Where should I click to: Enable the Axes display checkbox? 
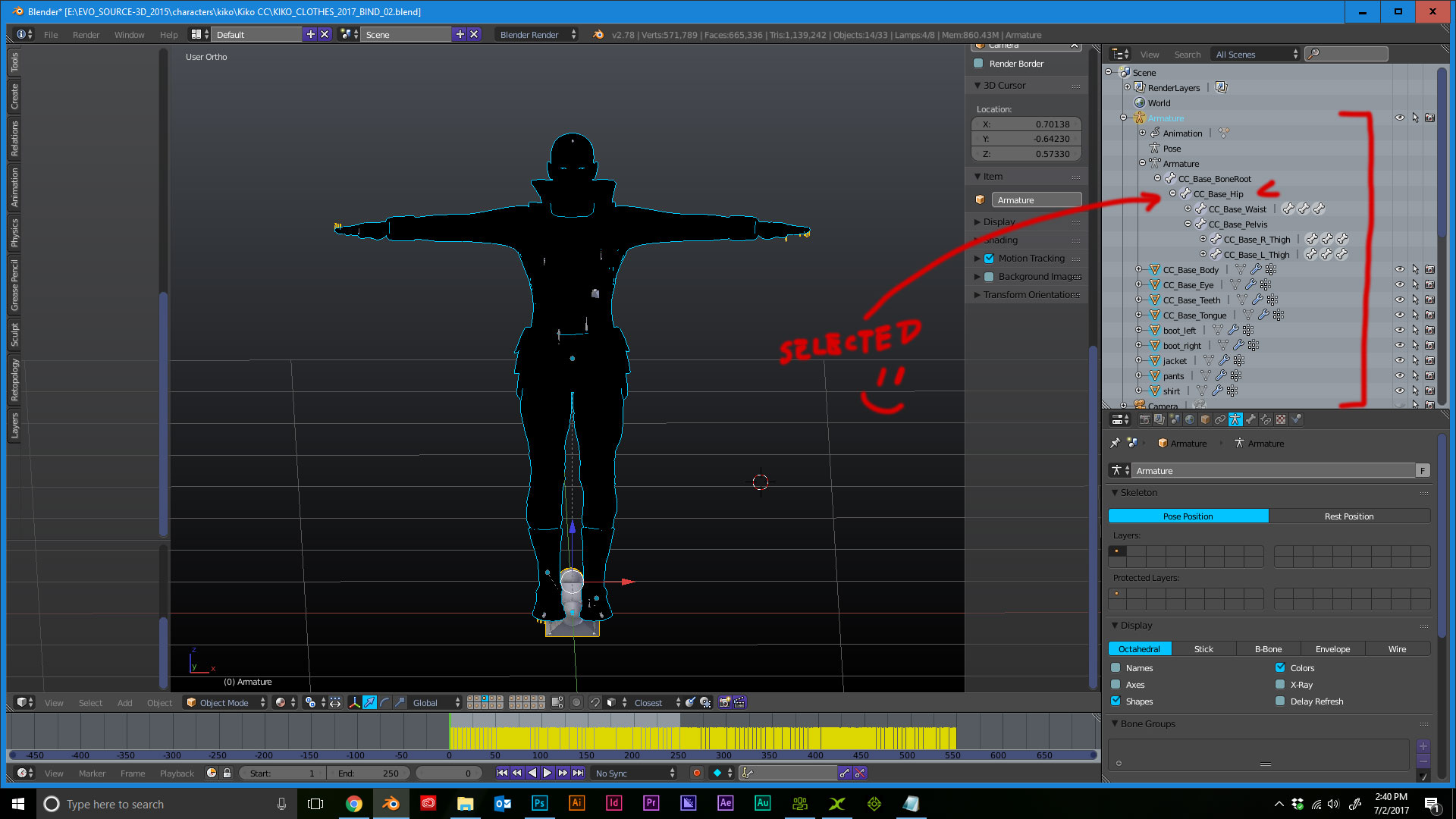click(x=1116, y=685)
